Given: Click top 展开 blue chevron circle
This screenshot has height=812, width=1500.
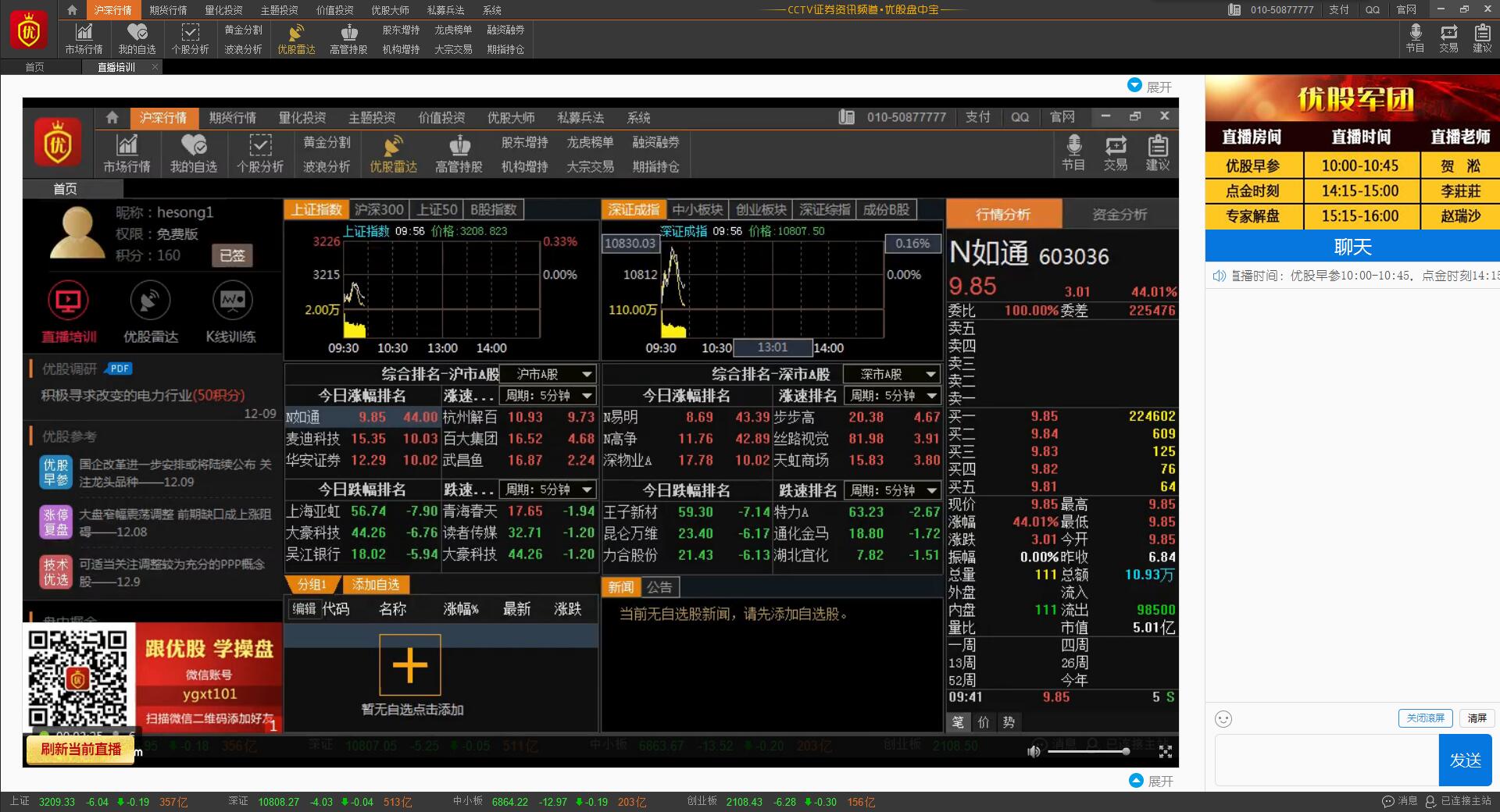Looking at the screenshot, I should (x=1135, y=85).
